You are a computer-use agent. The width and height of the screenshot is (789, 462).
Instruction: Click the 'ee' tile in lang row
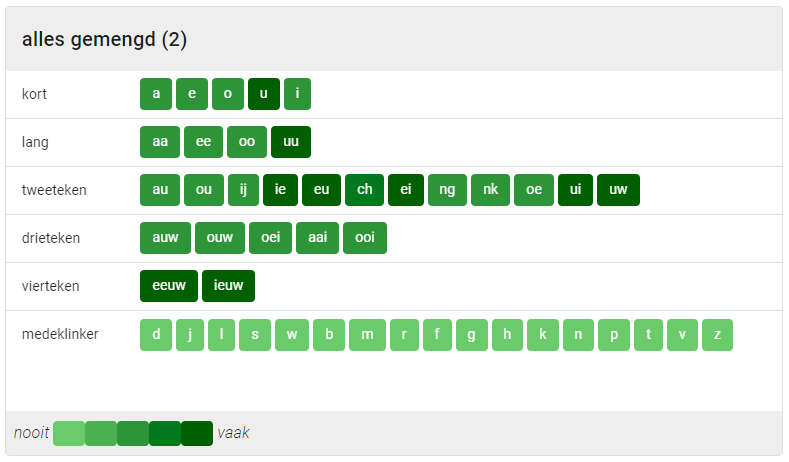tap(203, 142)
